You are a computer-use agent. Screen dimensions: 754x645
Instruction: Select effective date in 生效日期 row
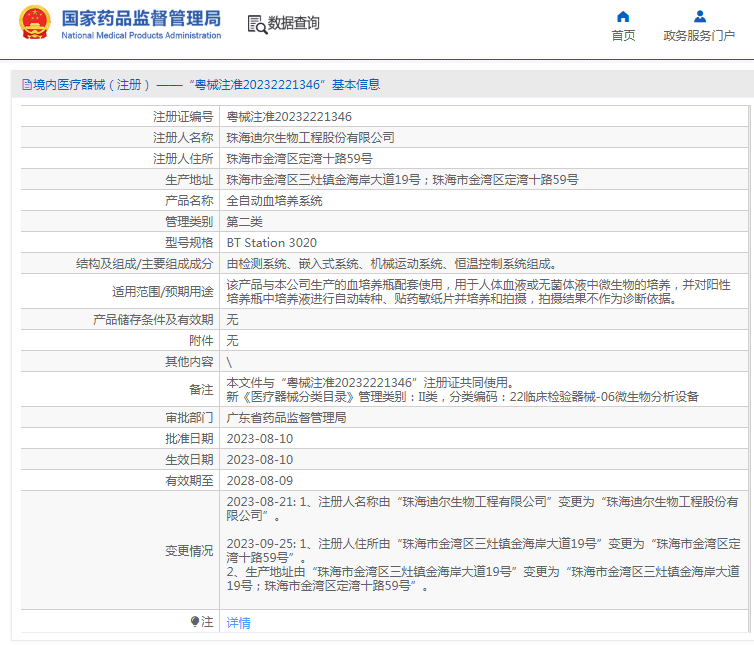260,460
